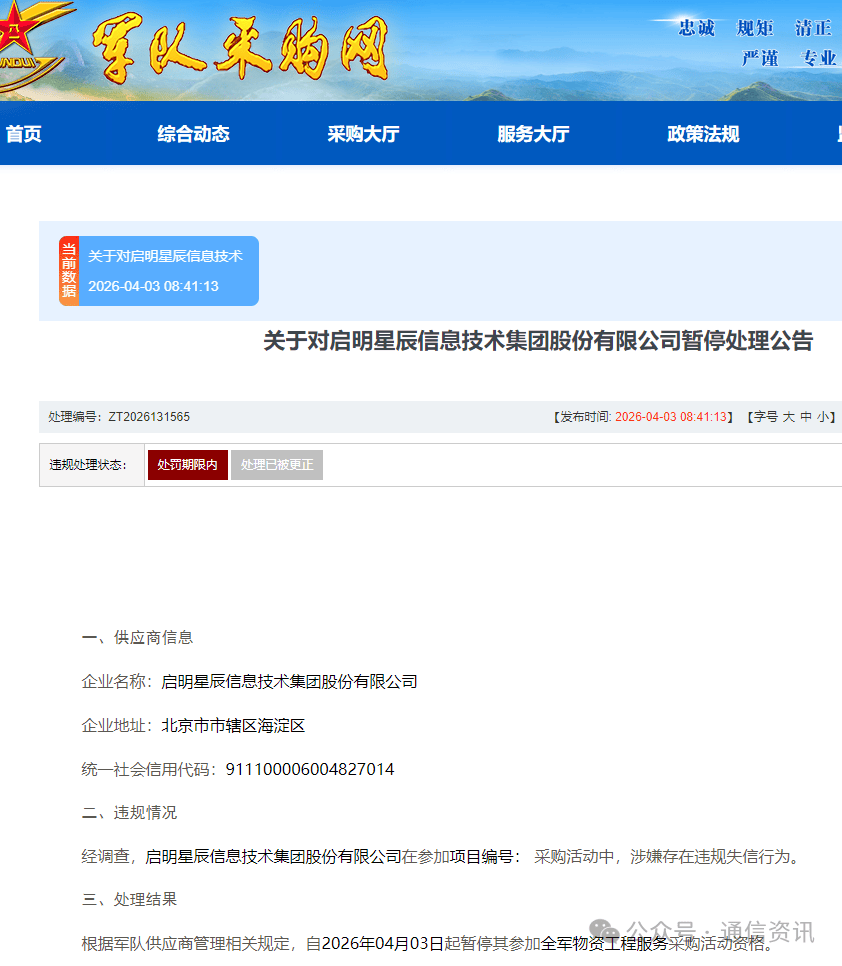Open the 首页 menu item
The image size is (842, 966).
[x=23, y=133]
